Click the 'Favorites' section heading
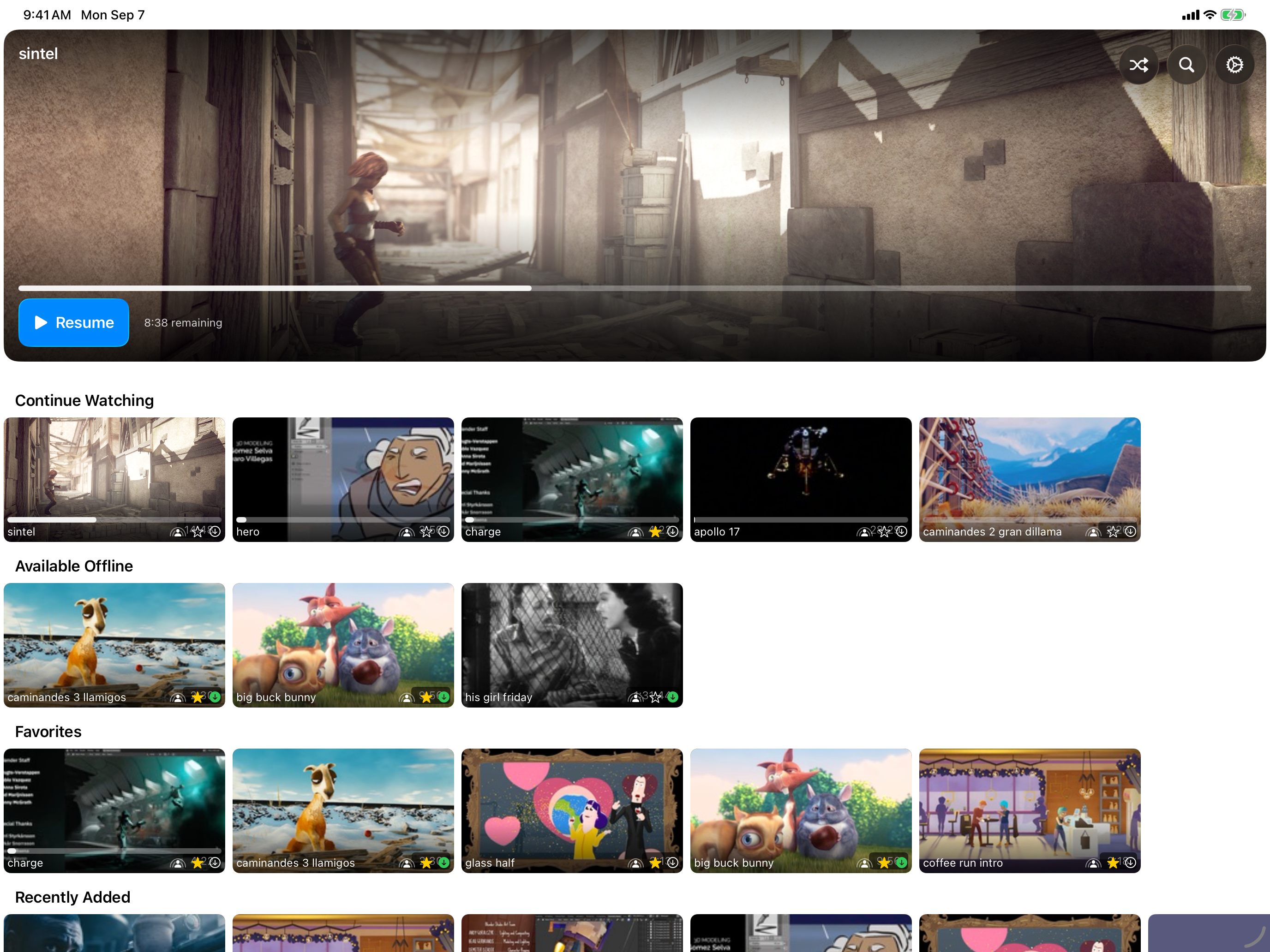This screenshot has height=952, width=1270. coord(48,732)
